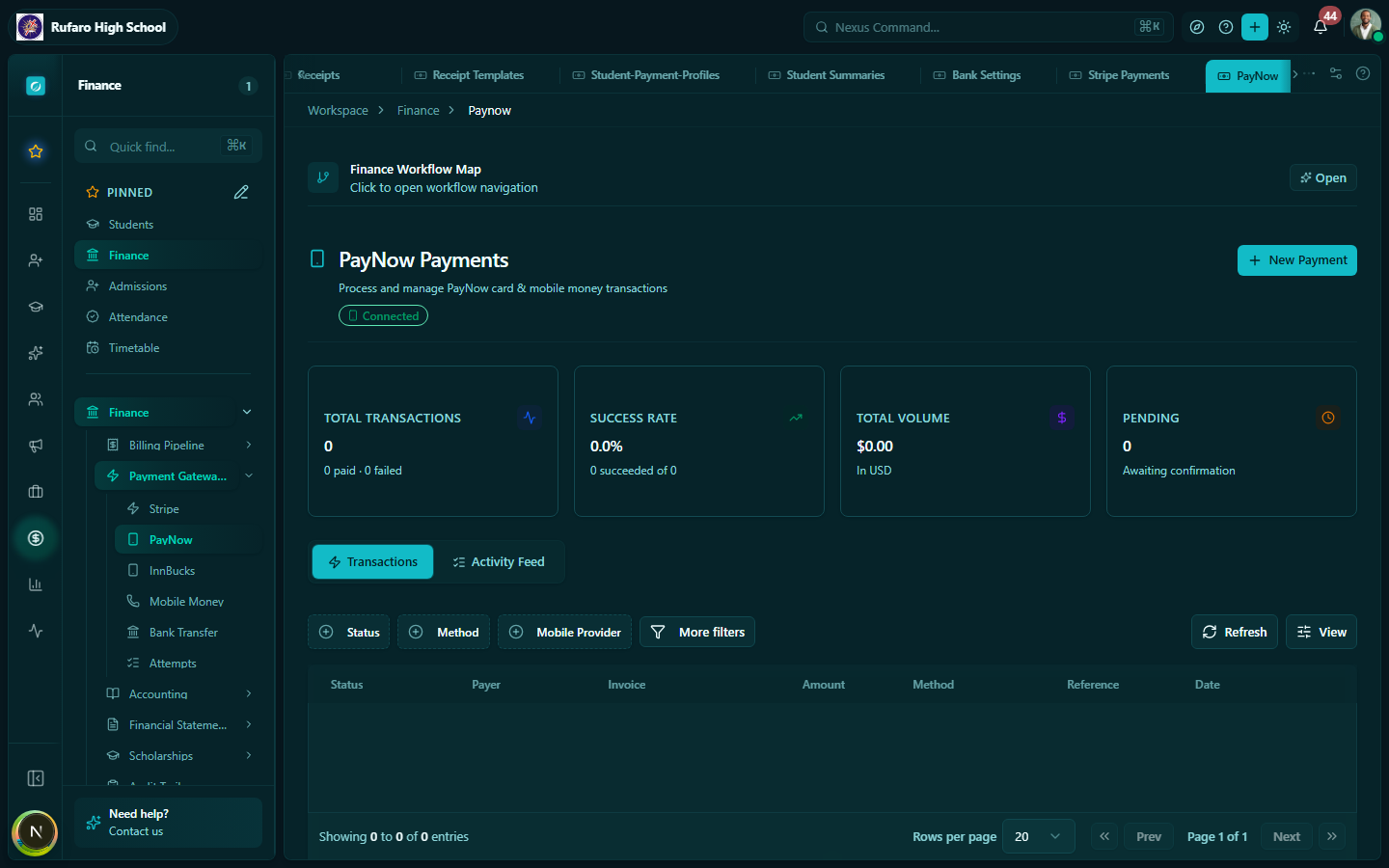Switch to the Student Summaries tab
This screenshot has height=868, width=1389.
point(827,75)
